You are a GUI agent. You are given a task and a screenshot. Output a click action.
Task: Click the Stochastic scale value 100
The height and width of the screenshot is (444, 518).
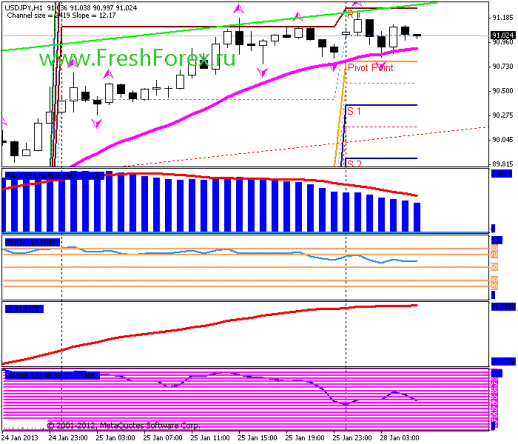(x=497, y=373)
